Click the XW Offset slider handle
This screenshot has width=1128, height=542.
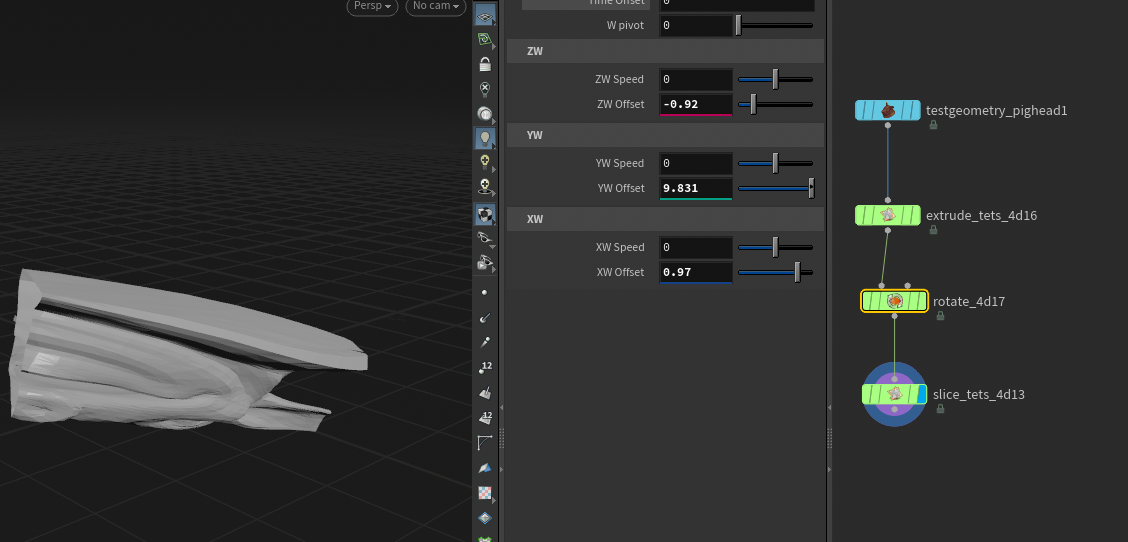point(797,272)
